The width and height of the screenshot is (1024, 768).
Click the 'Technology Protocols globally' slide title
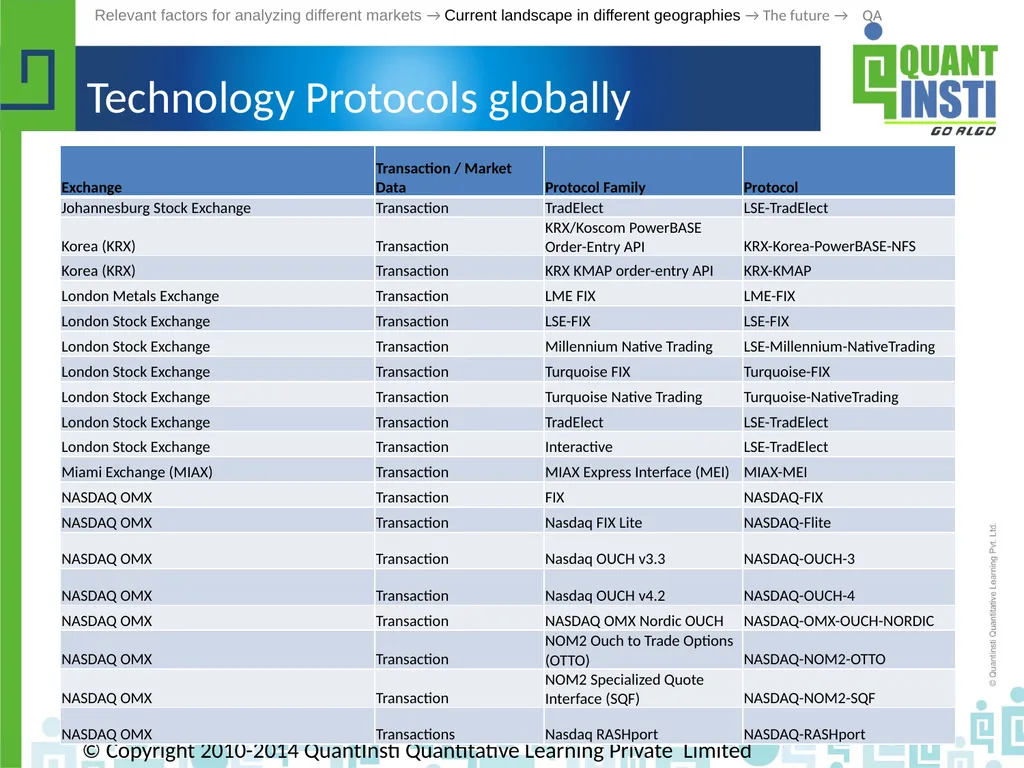(359, 99)
